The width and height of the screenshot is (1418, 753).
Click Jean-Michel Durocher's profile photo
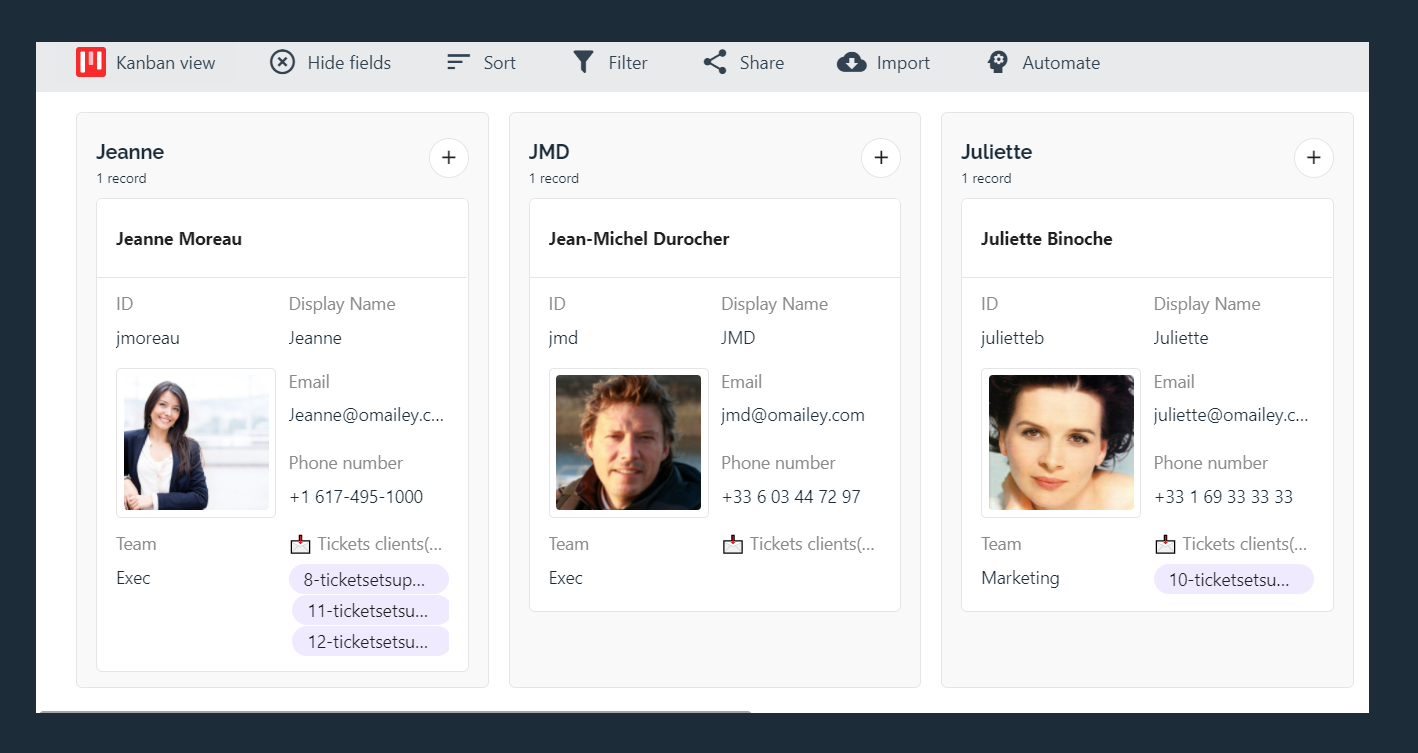click(629, 443)
